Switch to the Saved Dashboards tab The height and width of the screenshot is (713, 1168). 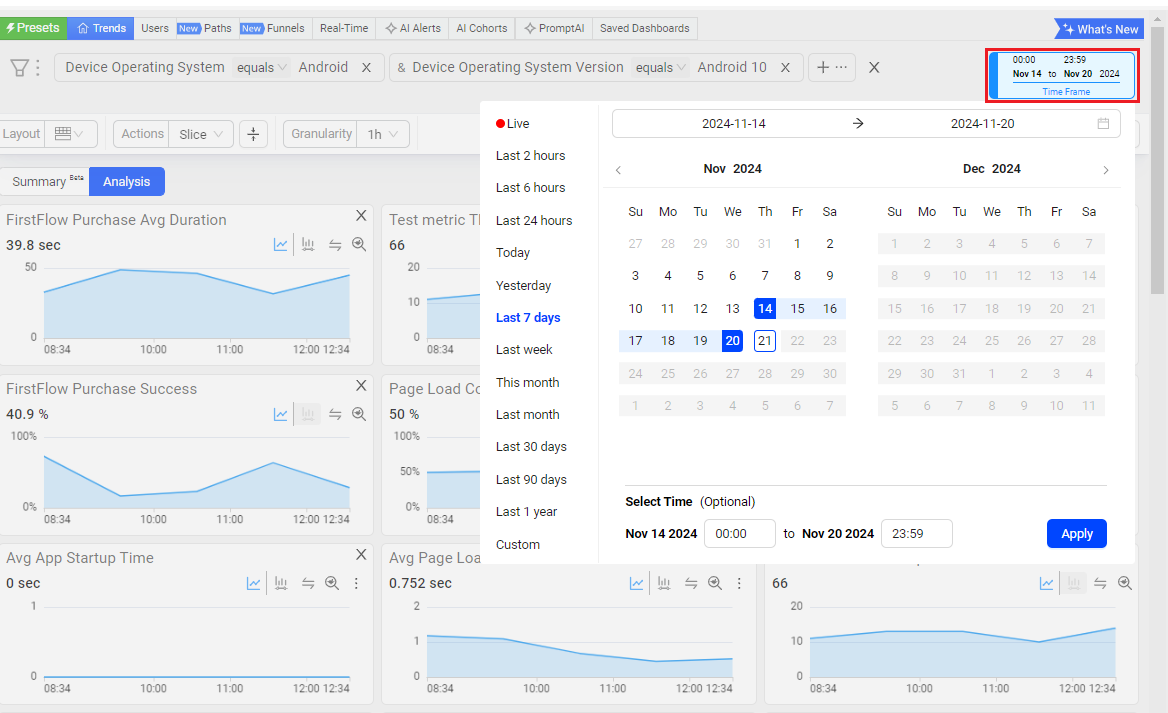tap(644, 28)
